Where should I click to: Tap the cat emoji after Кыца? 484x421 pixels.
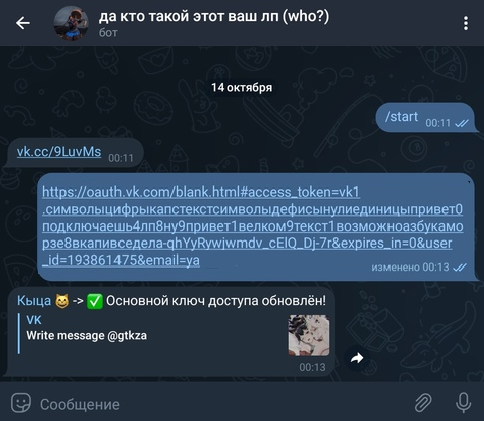[62, 301]
